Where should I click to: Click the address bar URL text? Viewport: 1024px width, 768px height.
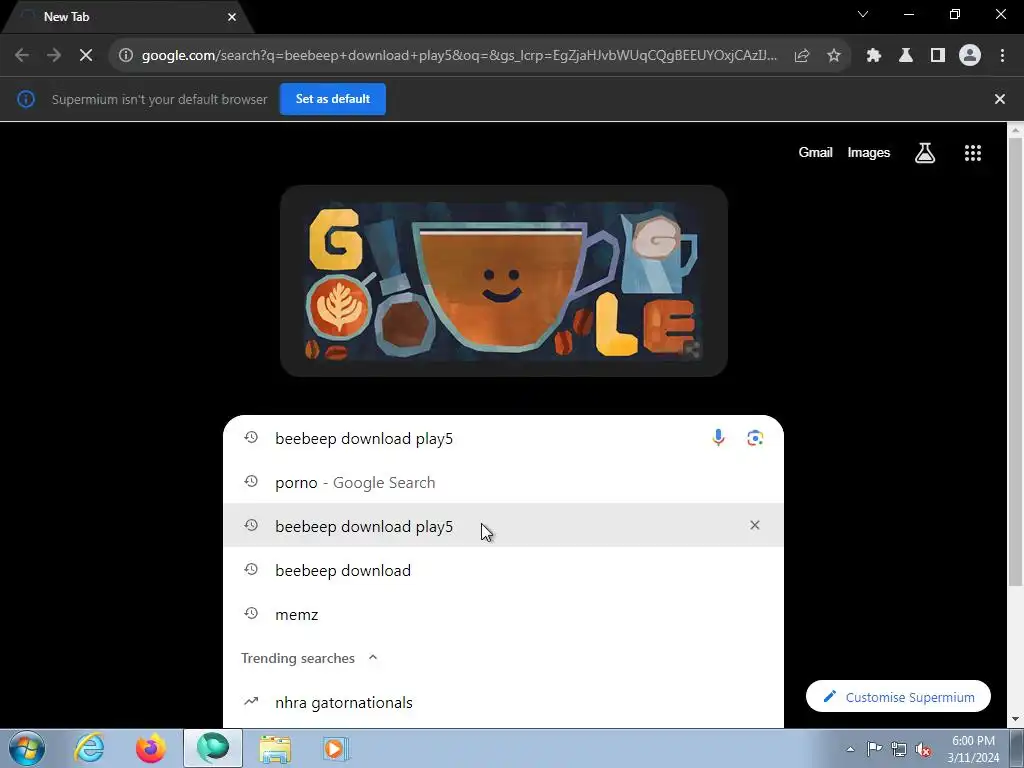(x=459, y=56)
